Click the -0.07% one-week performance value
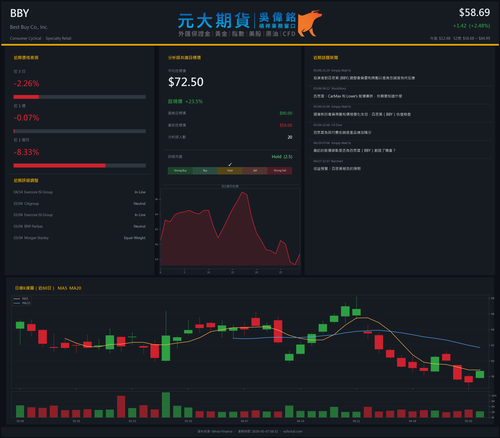The height and width of the screenshot is (438, 500). [26, 118]
